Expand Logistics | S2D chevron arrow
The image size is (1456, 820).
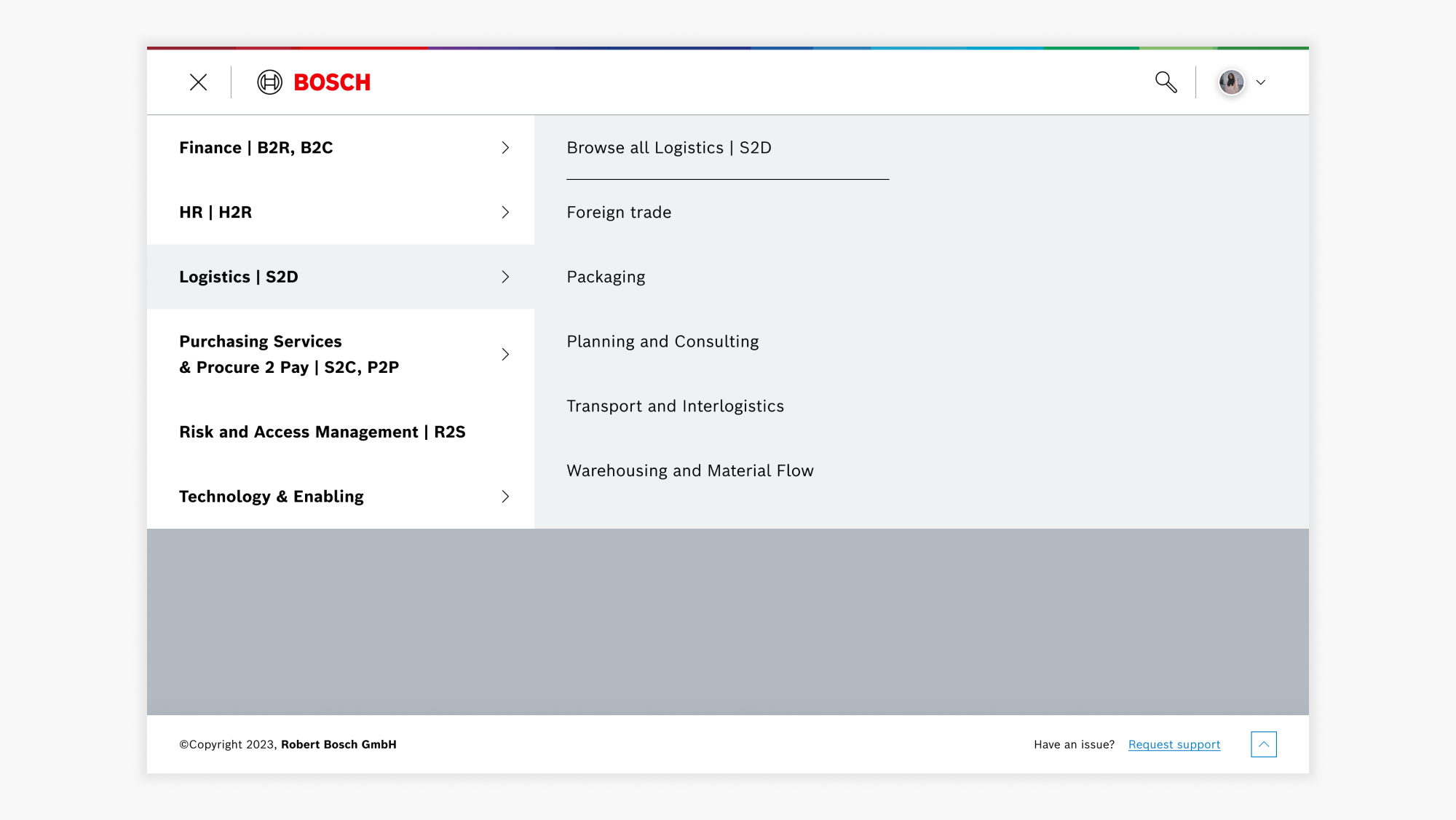[505, 277]
